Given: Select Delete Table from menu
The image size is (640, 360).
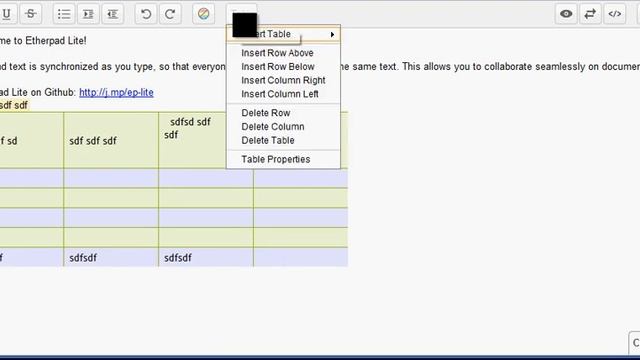Looking at the screenshot, I should point(268,140).
